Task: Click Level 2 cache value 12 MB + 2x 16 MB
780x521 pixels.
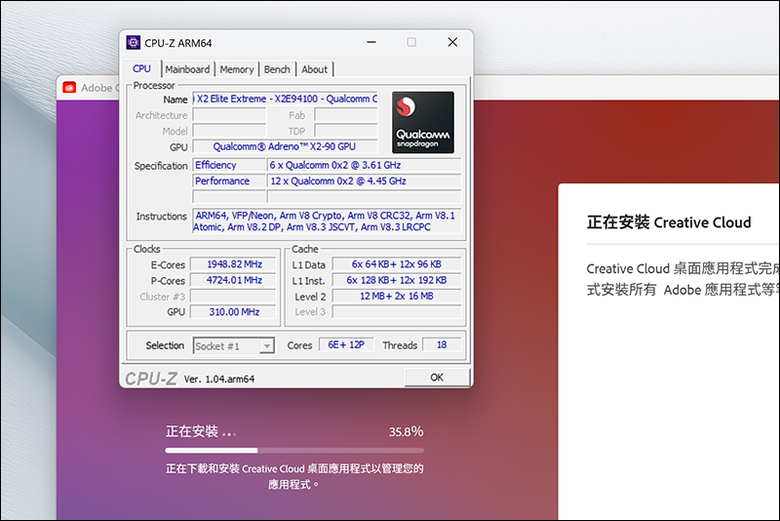Action: 396,296
